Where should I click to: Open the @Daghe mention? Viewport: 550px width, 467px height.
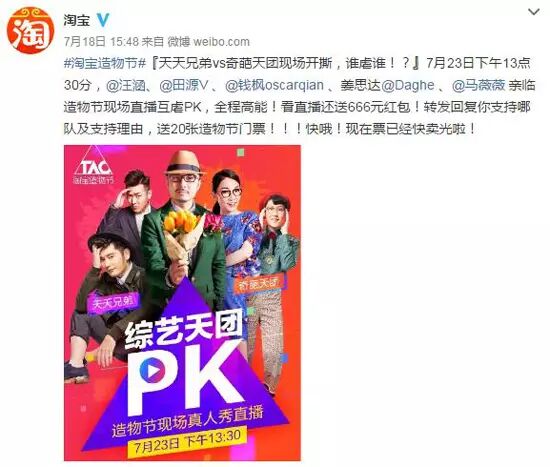(408, 85)
